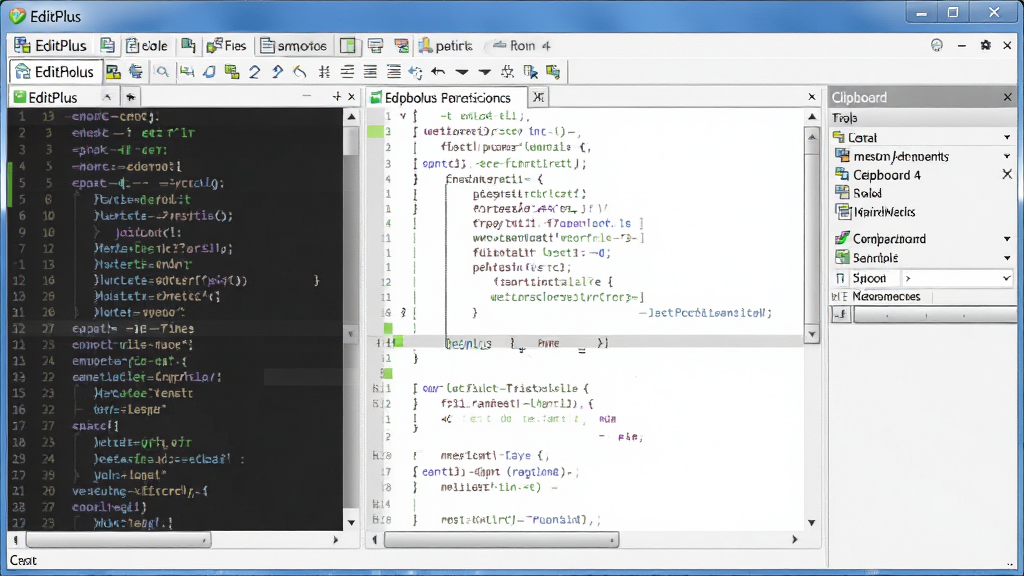Click the slider track below 'Neoromoces'
1024x576 pixels.
[x=936, y=315]
